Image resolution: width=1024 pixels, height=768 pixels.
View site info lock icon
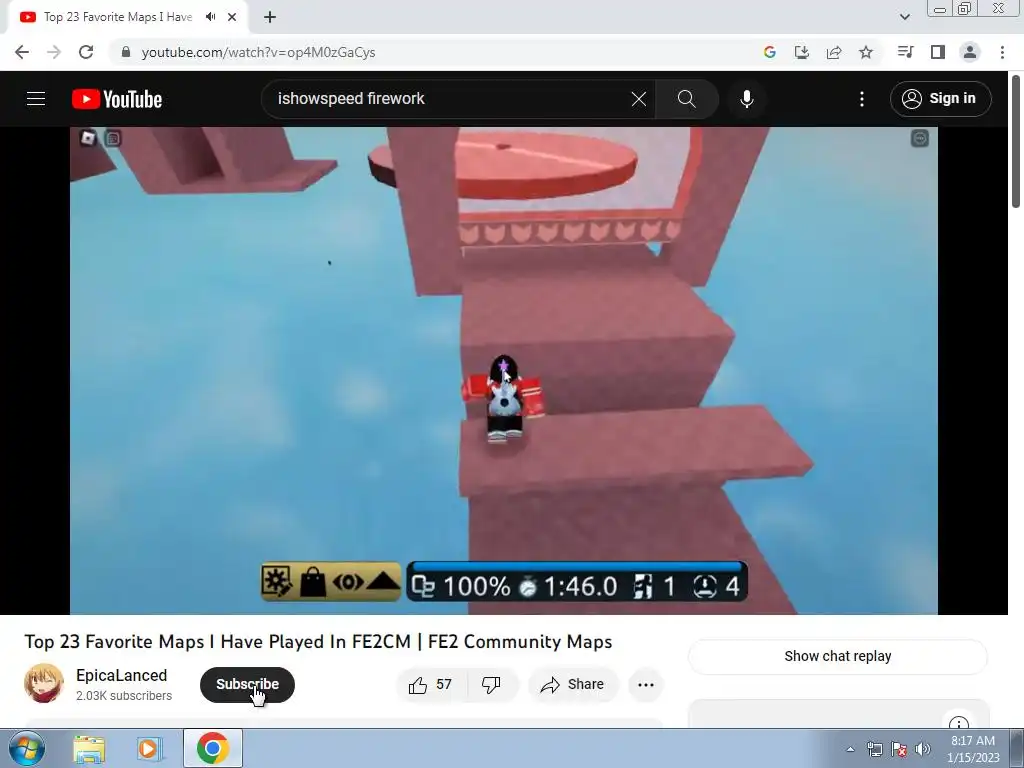tap(126, 52)
